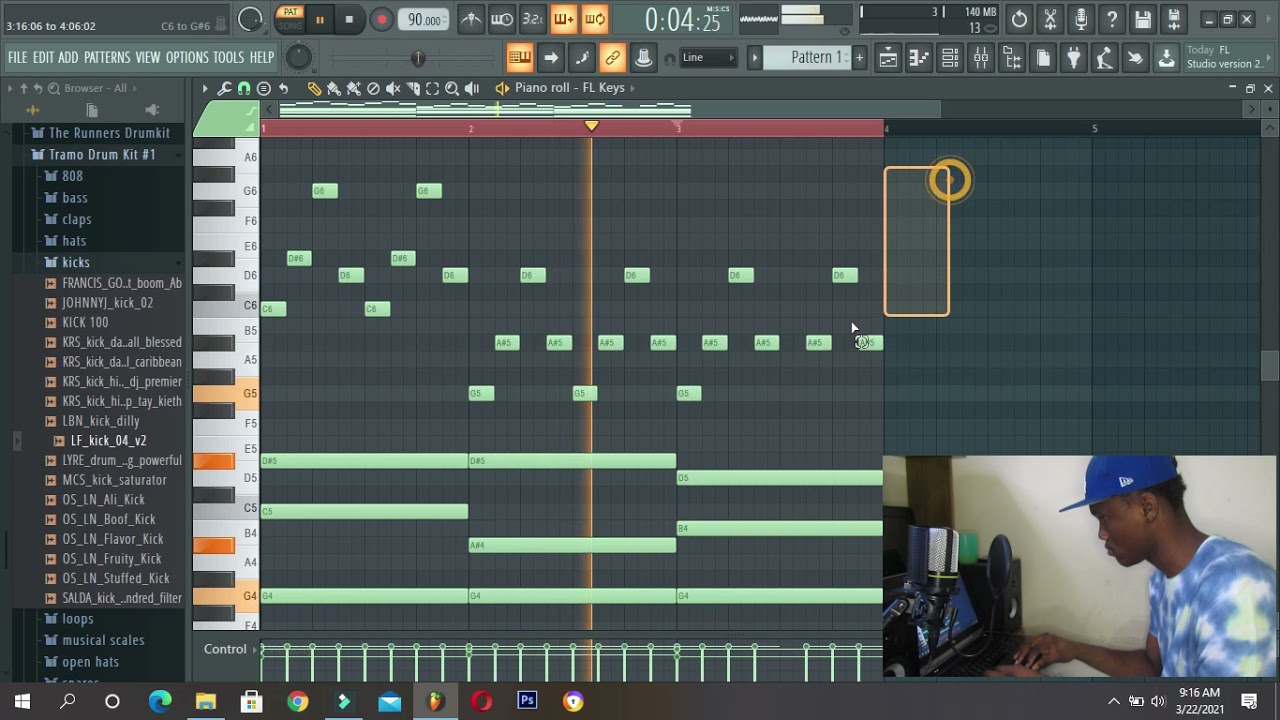Expand the musical scales folder
Viewport: 1280px width, 720px height.
(x=103, y=640)
